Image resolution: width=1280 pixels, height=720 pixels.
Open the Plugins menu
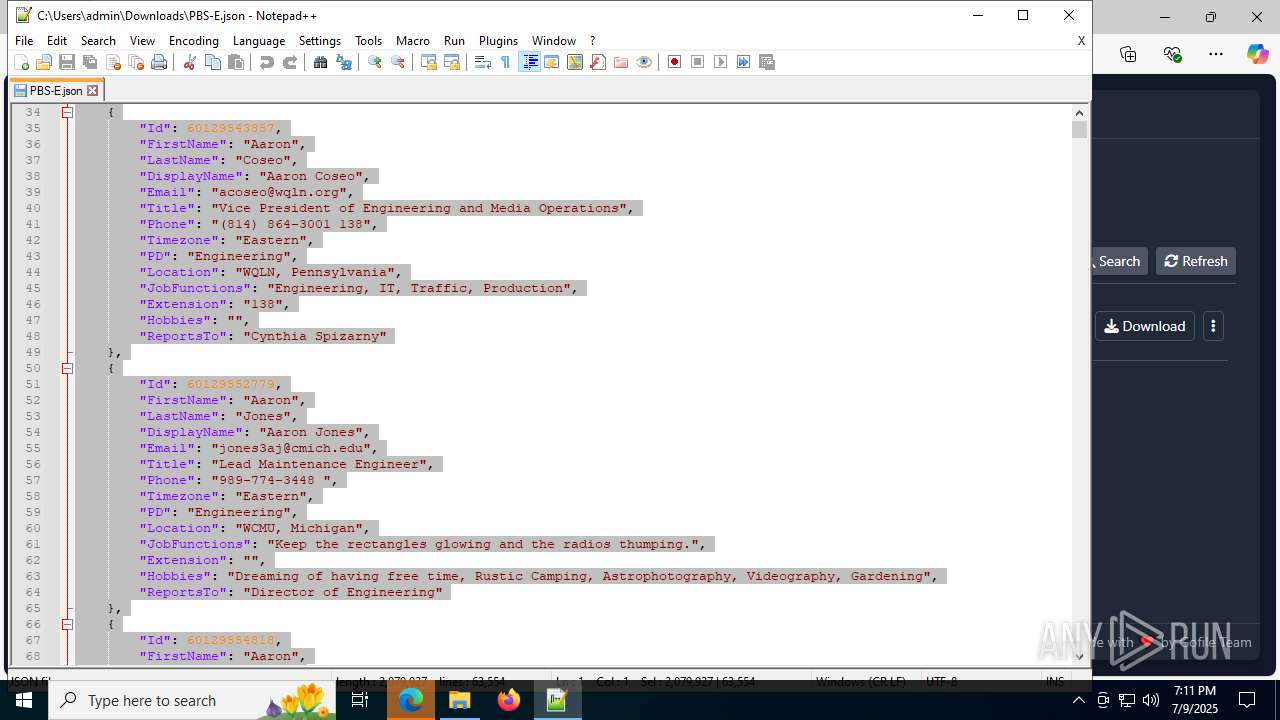pos(498,40)
